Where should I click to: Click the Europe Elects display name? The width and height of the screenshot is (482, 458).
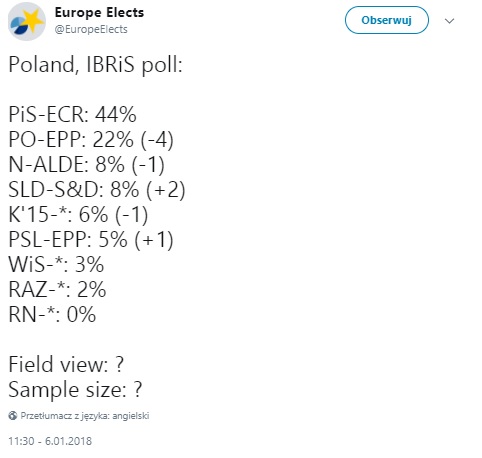click(x=99, y=13)
